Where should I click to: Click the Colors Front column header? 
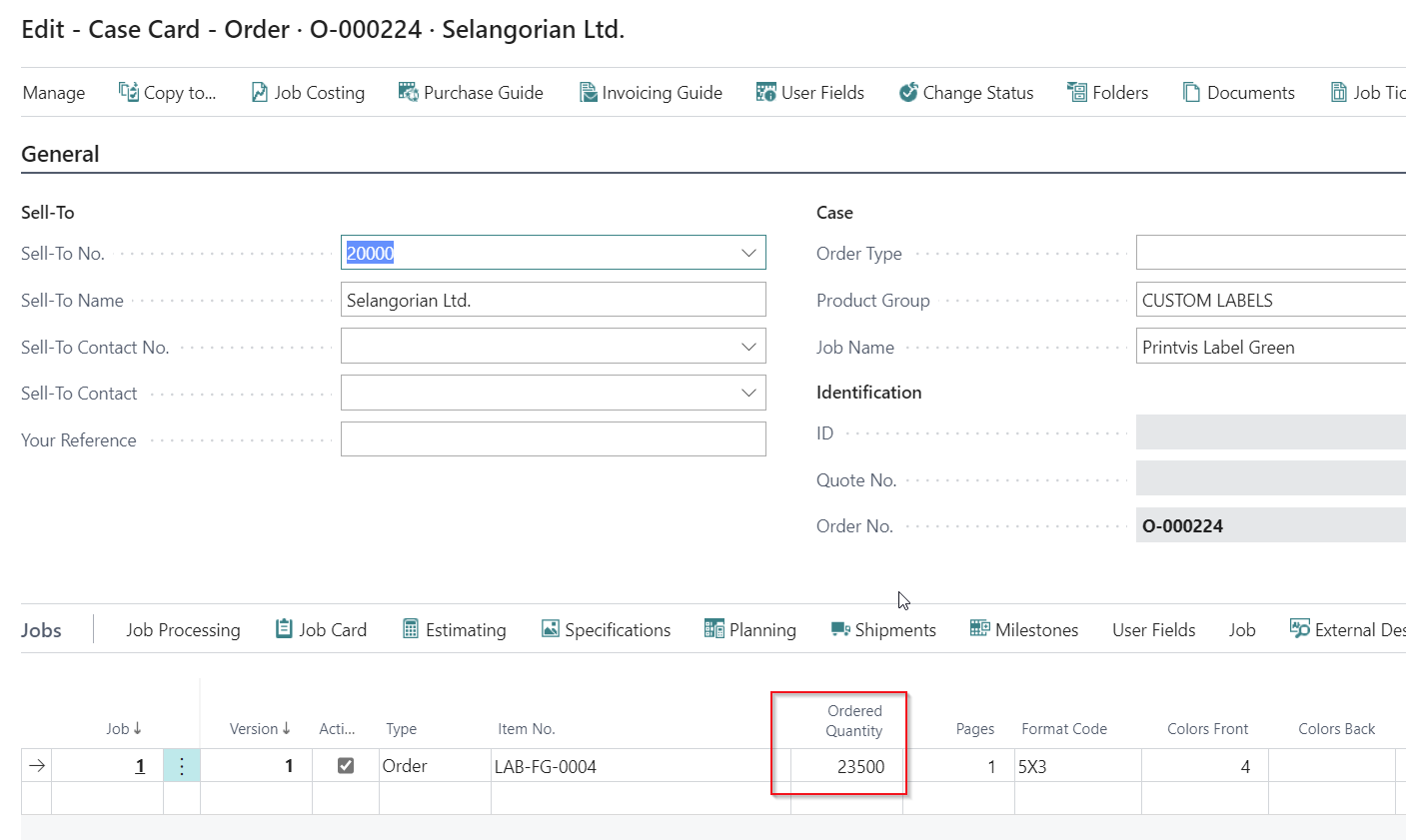tap(1207, 729)
